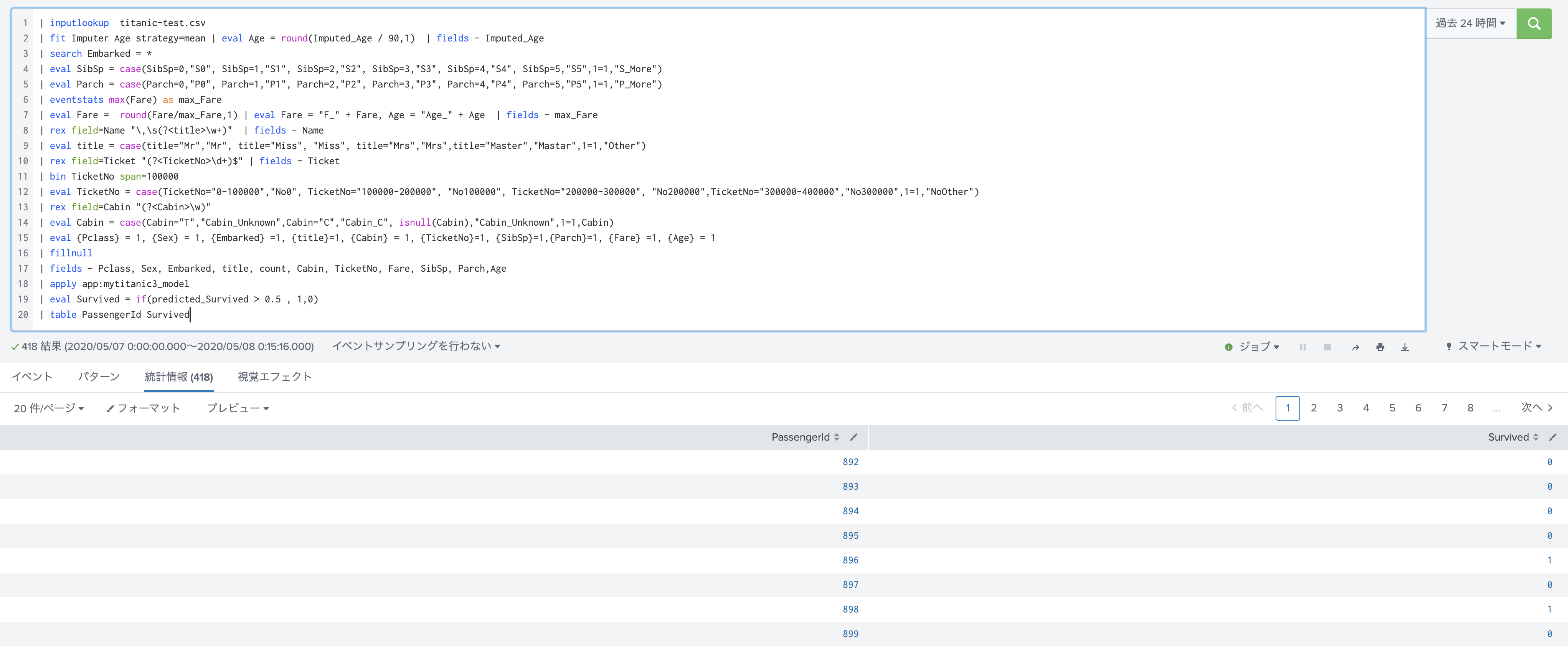Viewport: 1568px width, 654px height.
Task: Click the pause job icon
Action: click(1302, 347)
